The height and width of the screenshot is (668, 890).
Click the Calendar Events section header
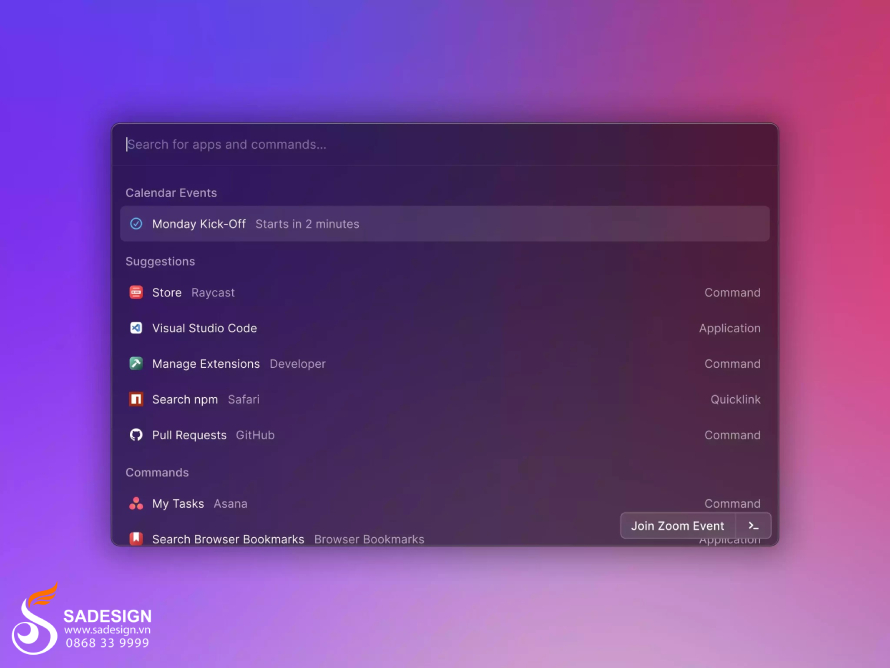tap(171, 193)
